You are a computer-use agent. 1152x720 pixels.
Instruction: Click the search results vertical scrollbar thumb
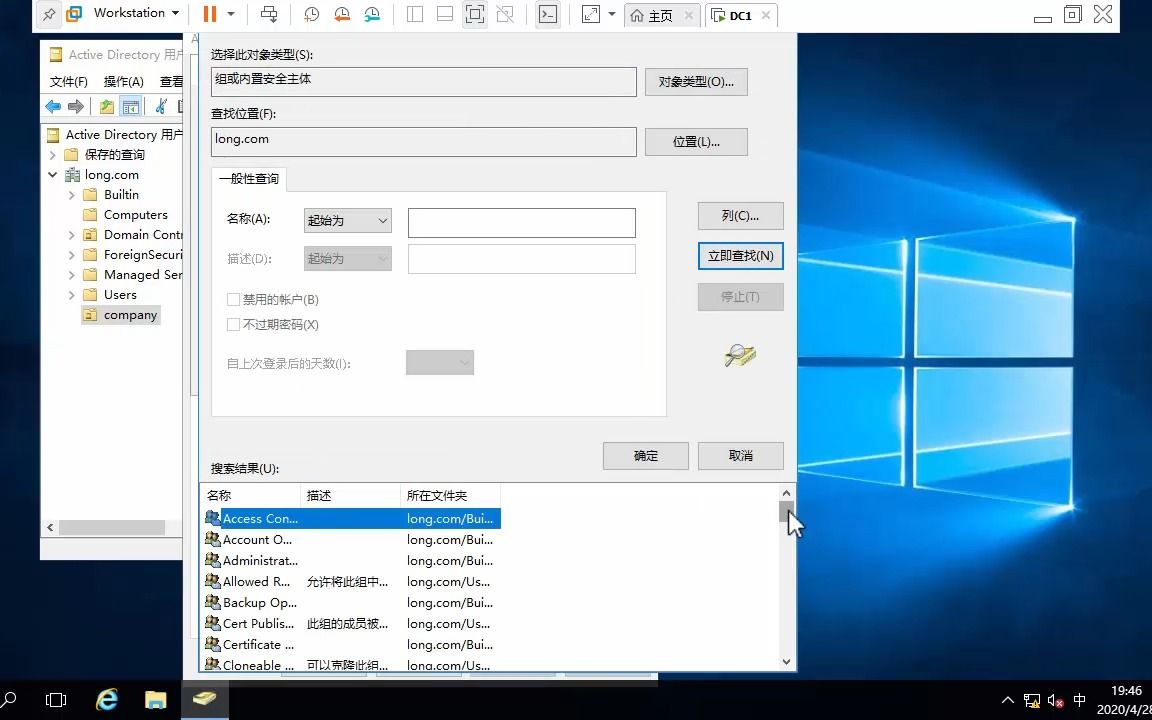coord(786,511)
